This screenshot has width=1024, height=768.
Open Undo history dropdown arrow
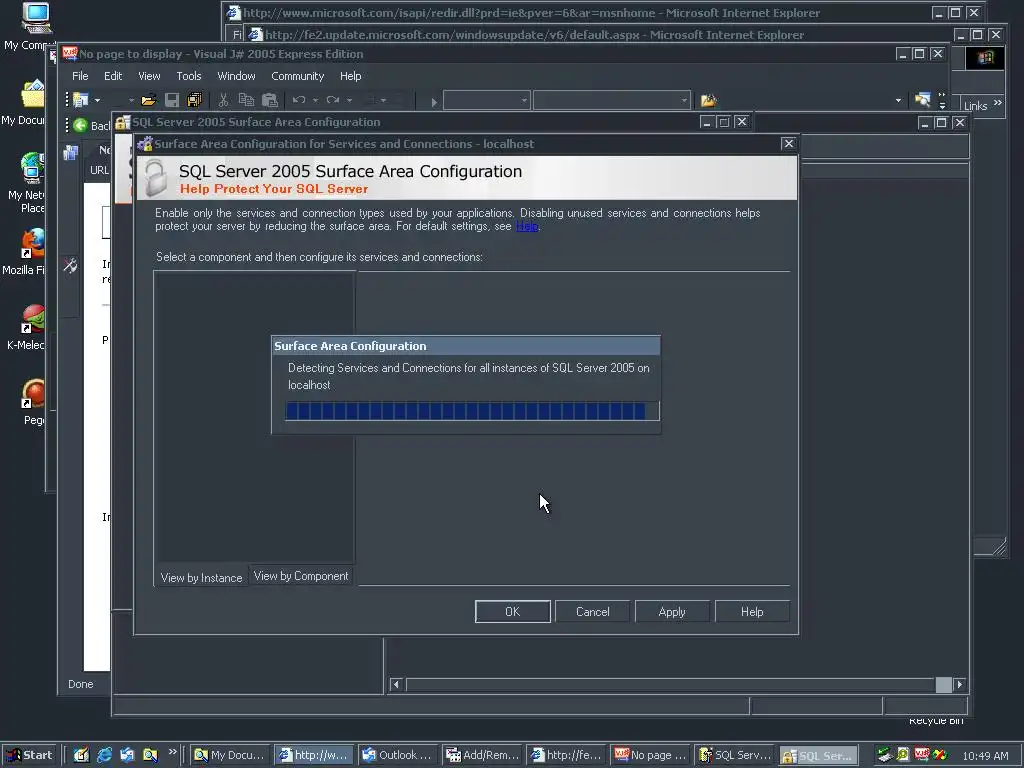(315, 101)
